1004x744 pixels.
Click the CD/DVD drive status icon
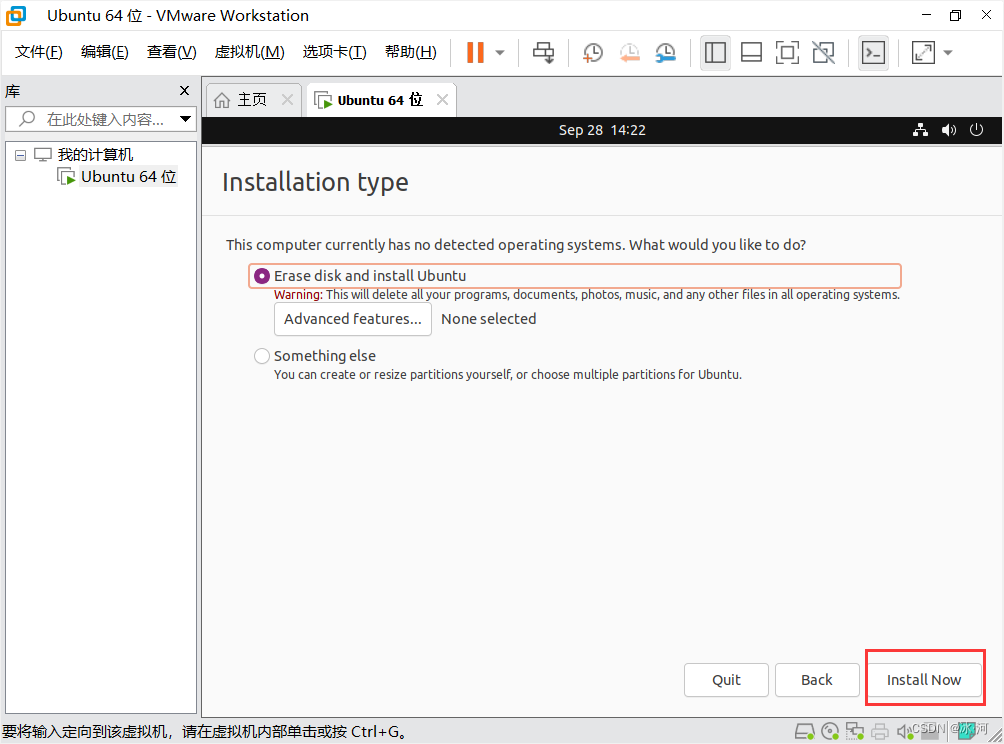(830, 731)
